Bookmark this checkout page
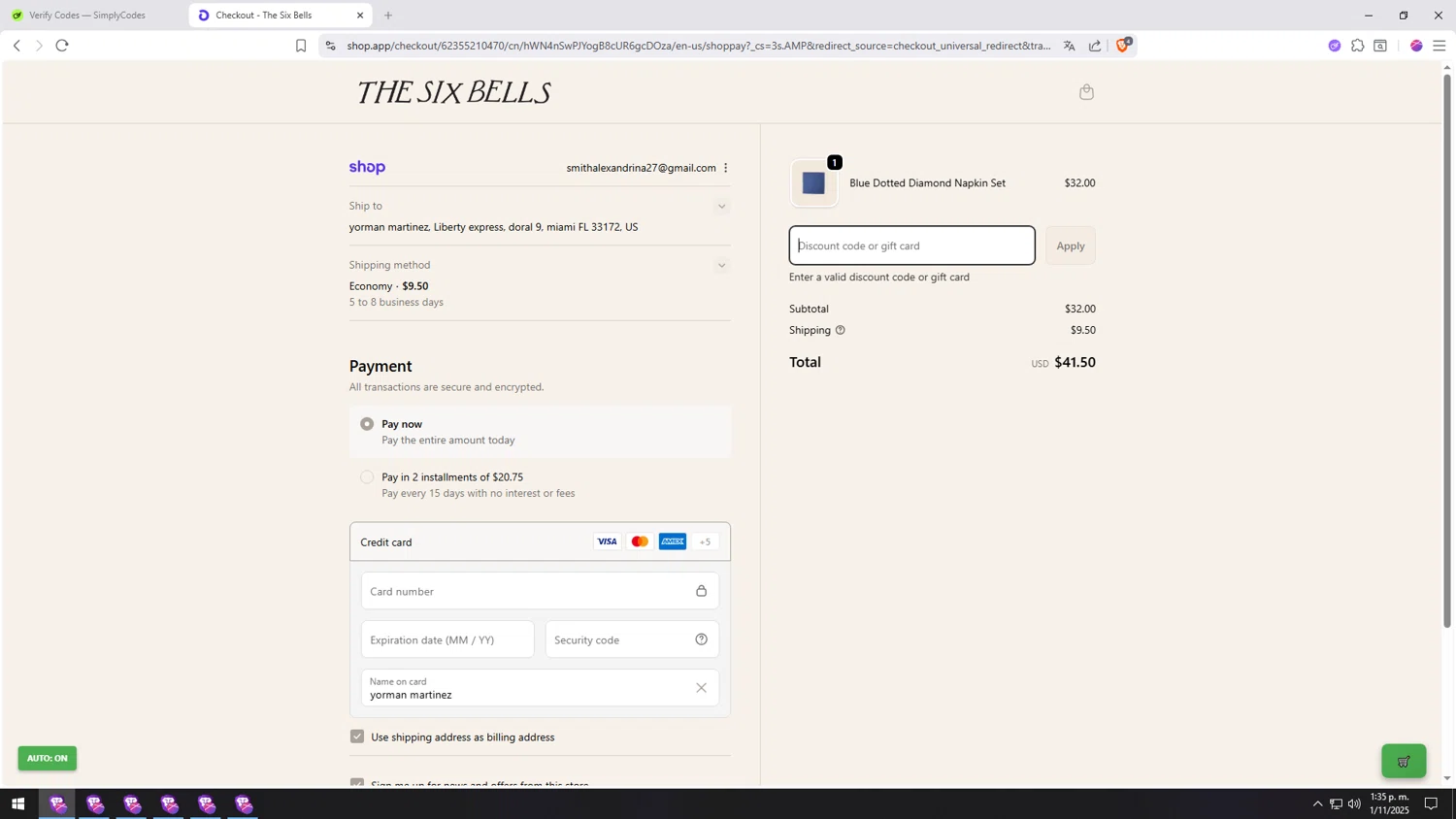 pyautogui.click(x=301, y=46)
